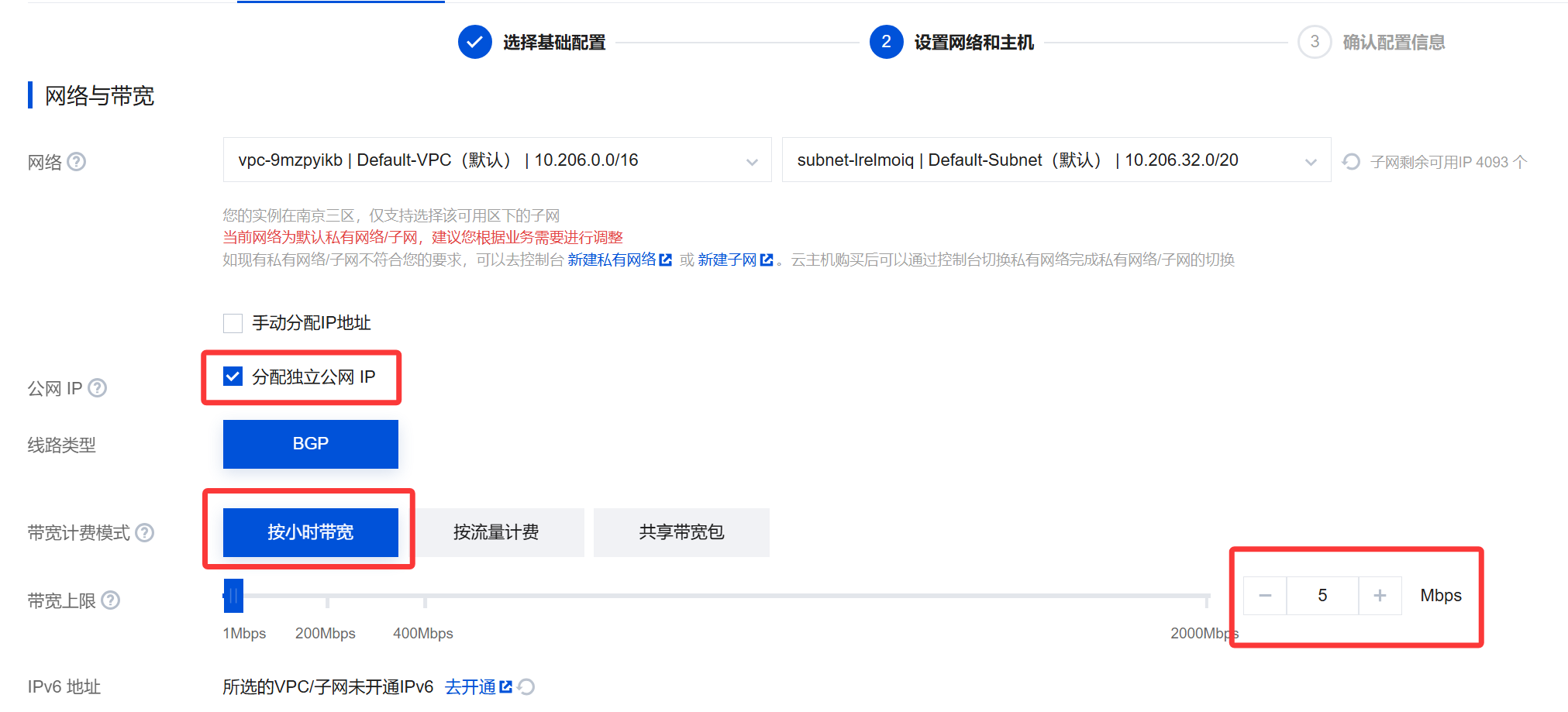
Task: Increase bandwidth with the plus stepper
Action: [x=1380, y=595]
